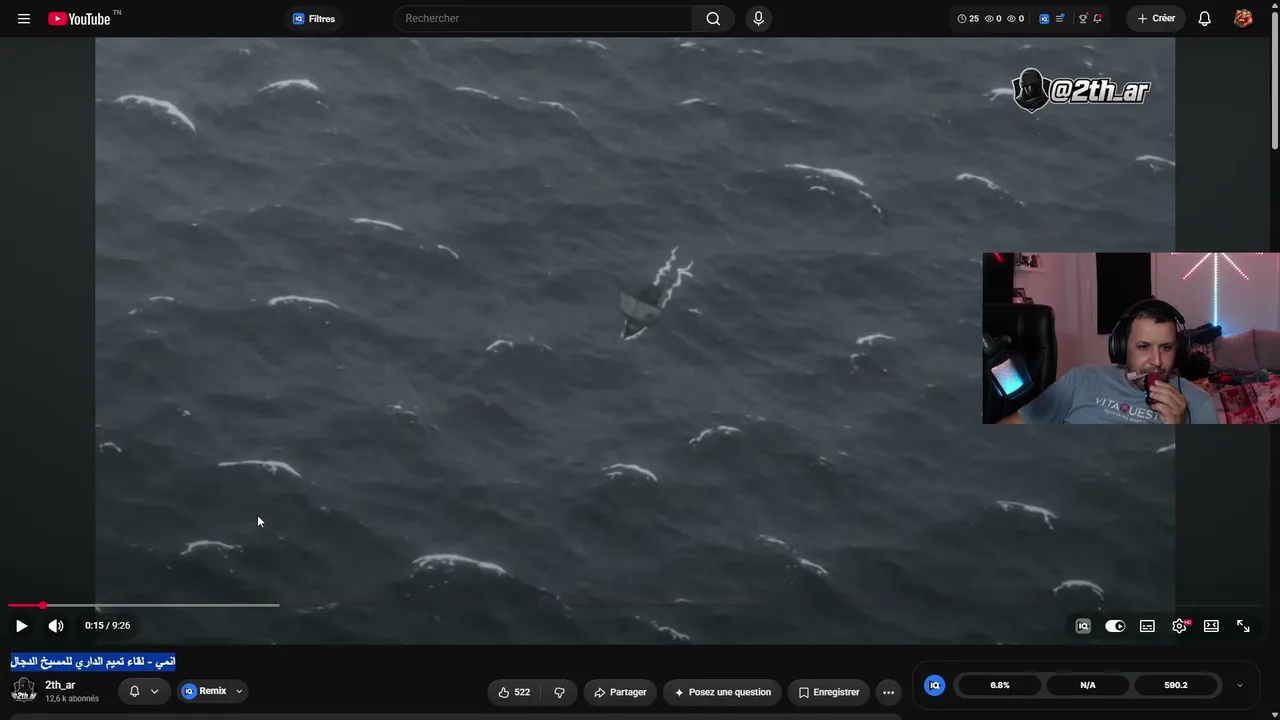Click the vidIQ logo in the stats bar
This screenshot has height=720, width=1280.
coord(934,685)
